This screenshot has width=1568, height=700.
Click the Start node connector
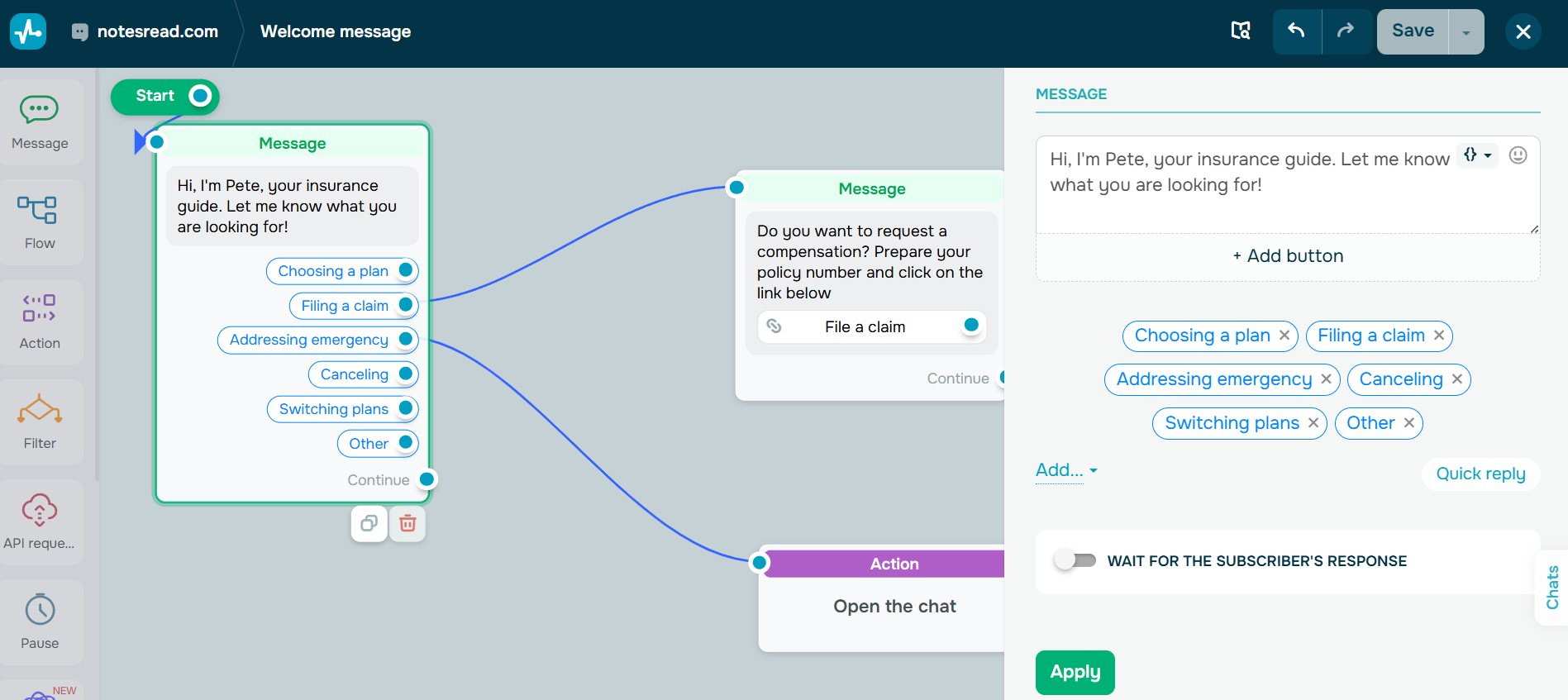coord(200,96)
